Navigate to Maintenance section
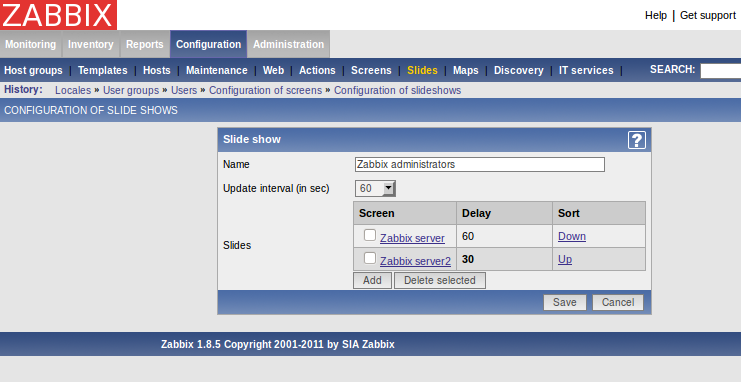Viewport: 741px width, 382px height. pyautogui.click(x=216, y=70)
